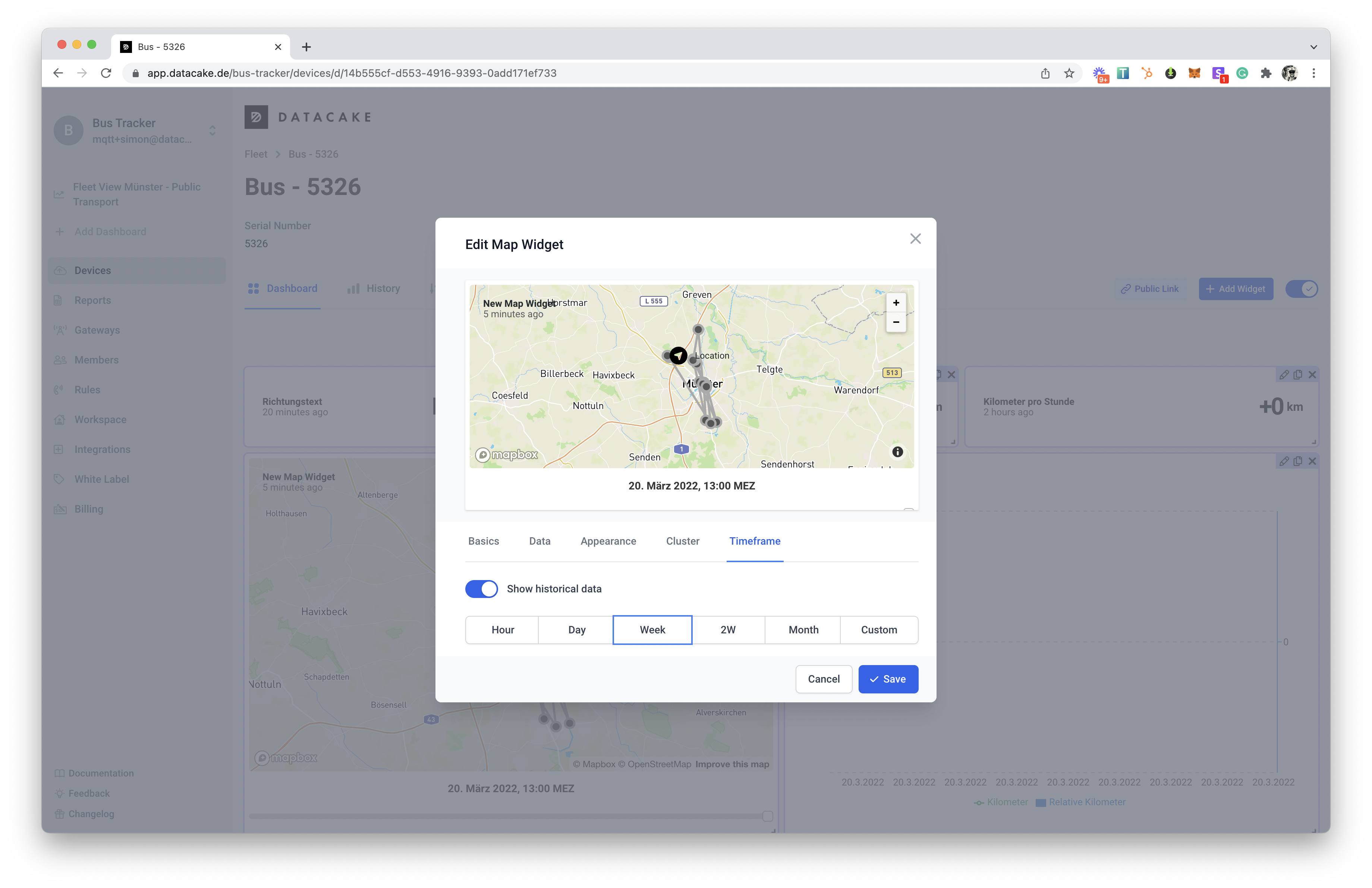Duplicate the chart widget

1297,462
